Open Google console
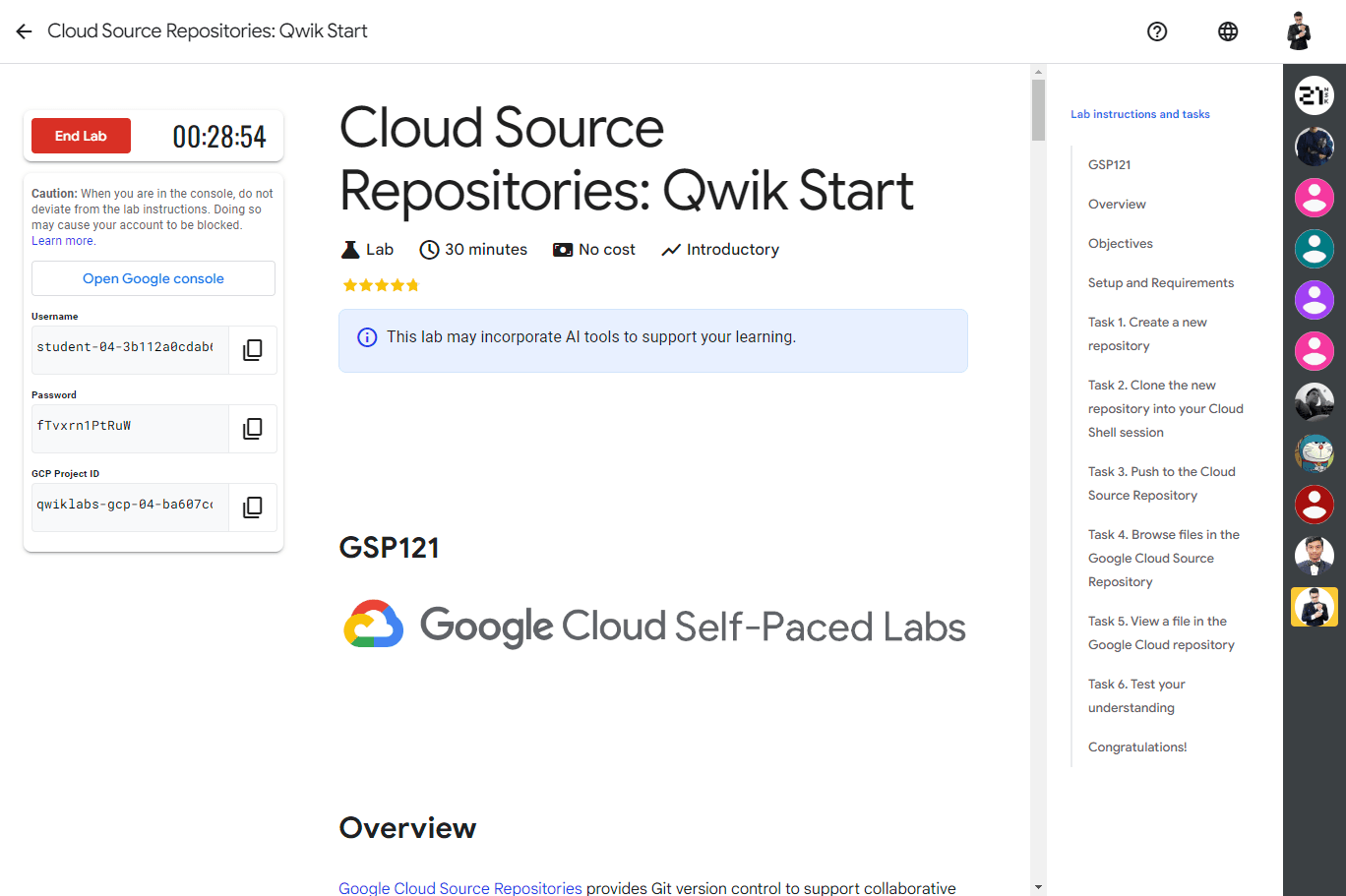Image resolution: width=1346 pixels, height=896 pixels. (153, 278)
